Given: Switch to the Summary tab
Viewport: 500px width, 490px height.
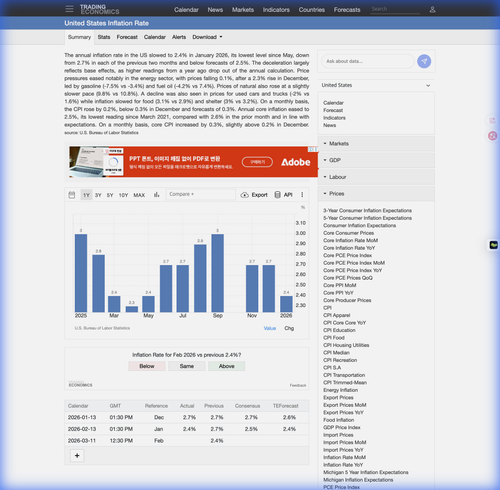Looking at the screenshot, I should [79, 37].
